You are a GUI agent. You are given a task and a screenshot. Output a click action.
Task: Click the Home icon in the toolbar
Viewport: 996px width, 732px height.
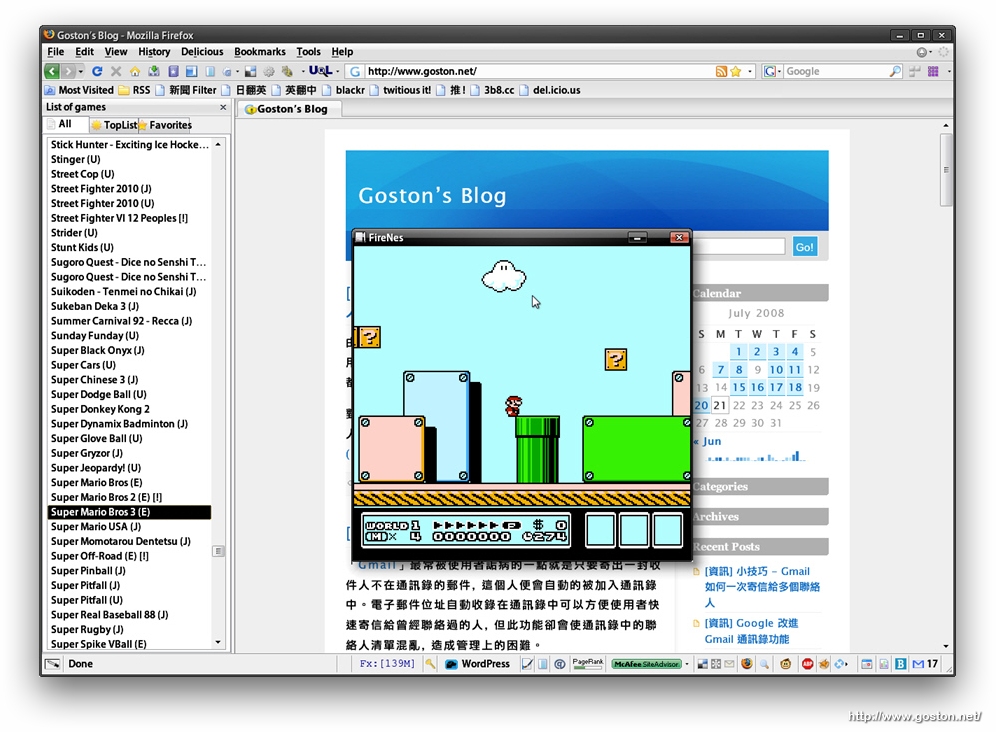(x=135, y=71)
